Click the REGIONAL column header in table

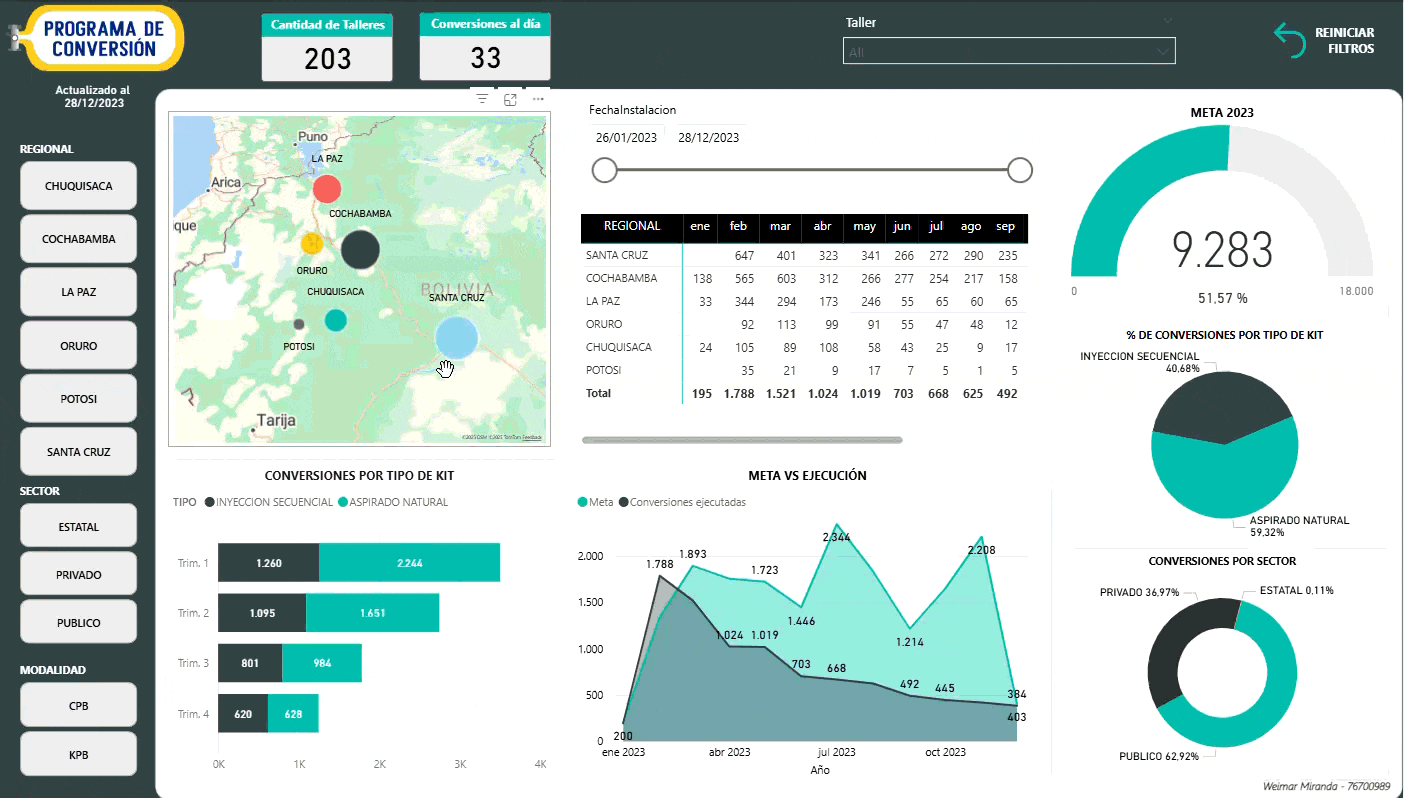tap(632, 227)
